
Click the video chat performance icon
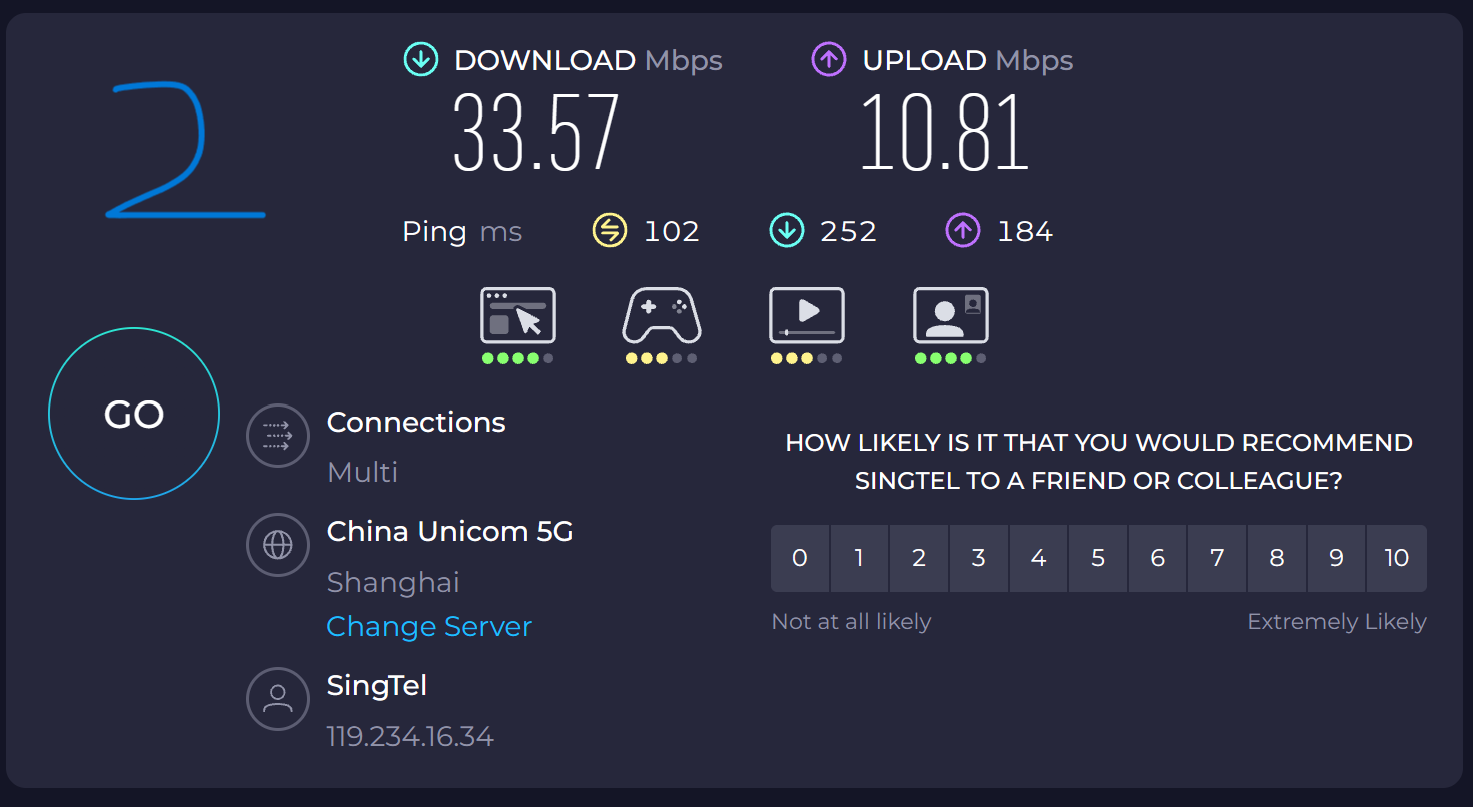click(950, 316)
